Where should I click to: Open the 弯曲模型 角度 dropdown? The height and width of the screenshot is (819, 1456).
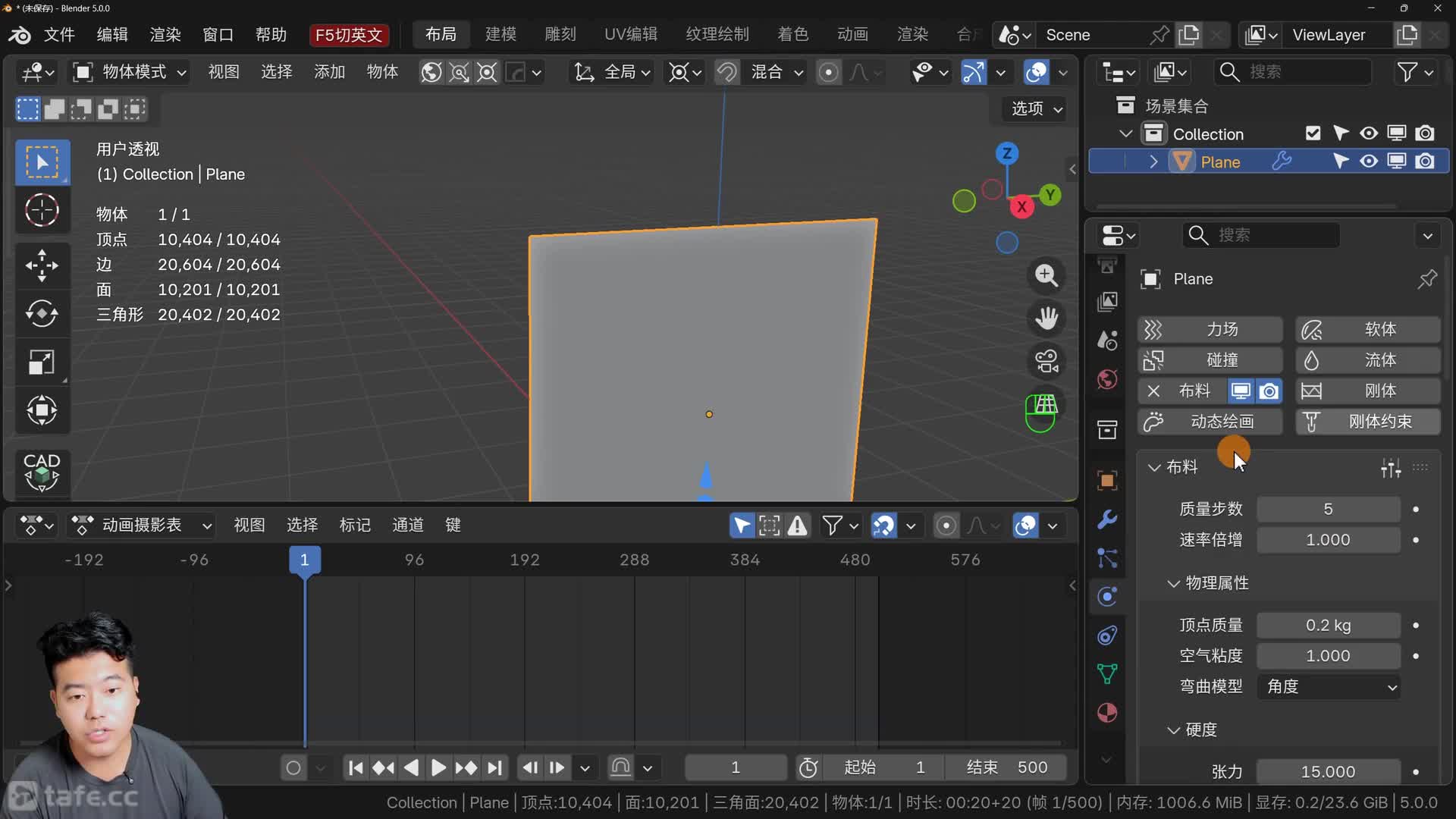1328,686
